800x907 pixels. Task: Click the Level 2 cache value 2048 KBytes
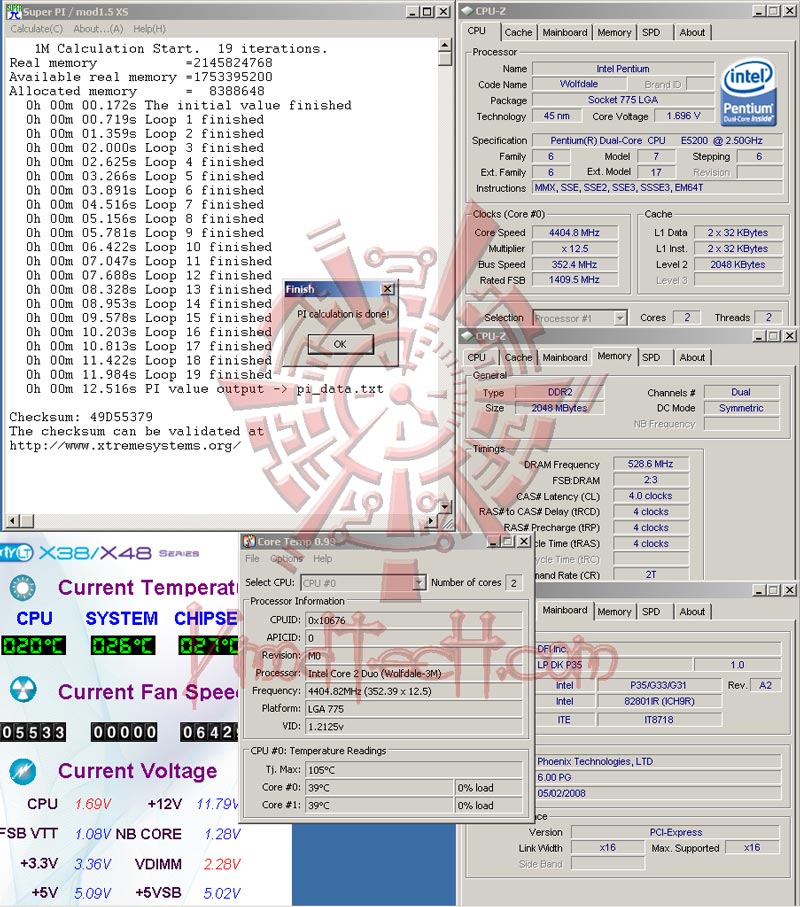738,264
